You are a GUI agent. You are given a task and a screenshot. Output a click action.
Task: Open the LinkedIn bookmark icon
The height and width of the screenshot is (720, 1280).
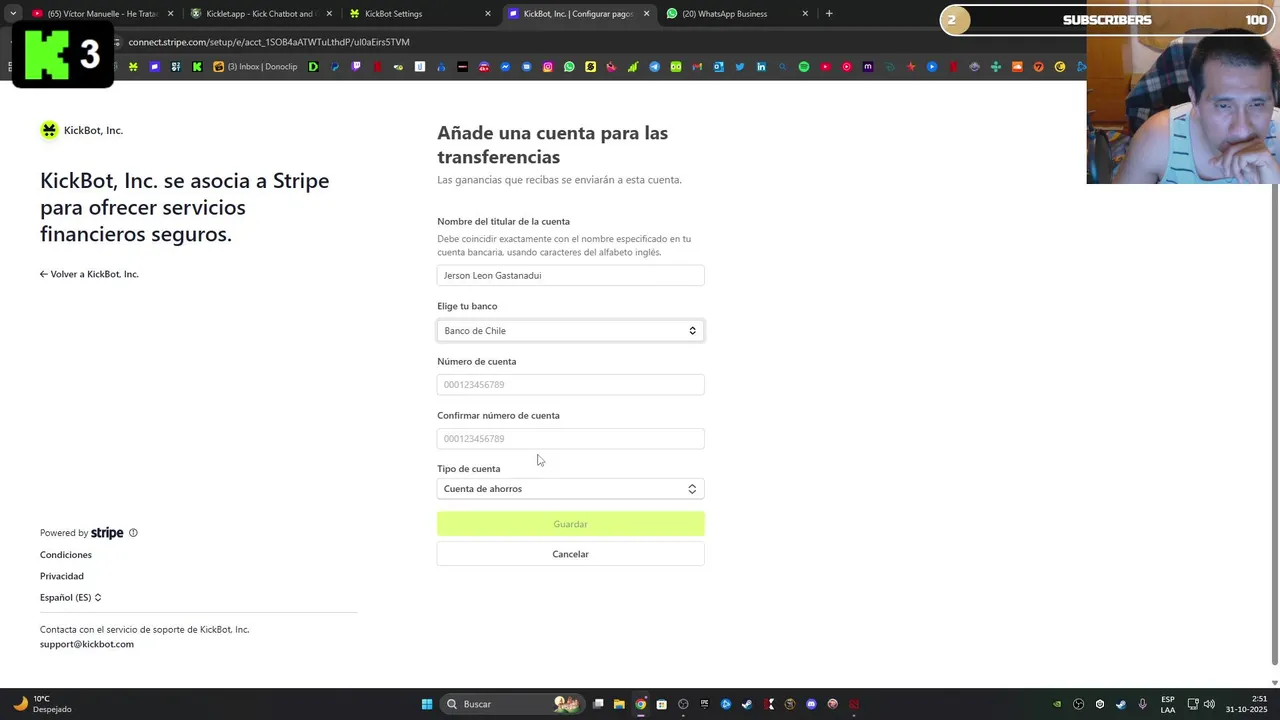coord(761,67)
